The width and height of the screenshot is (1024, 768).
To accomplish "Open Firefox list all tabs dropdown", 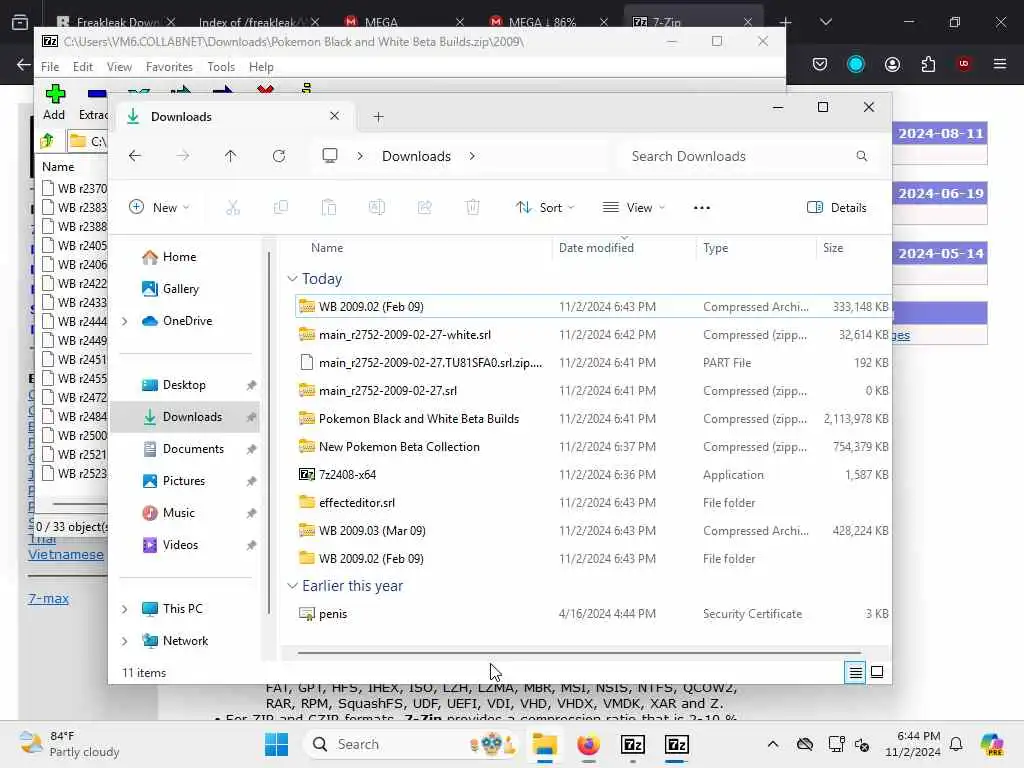I will pyautogui.click(x=825, y=22).
